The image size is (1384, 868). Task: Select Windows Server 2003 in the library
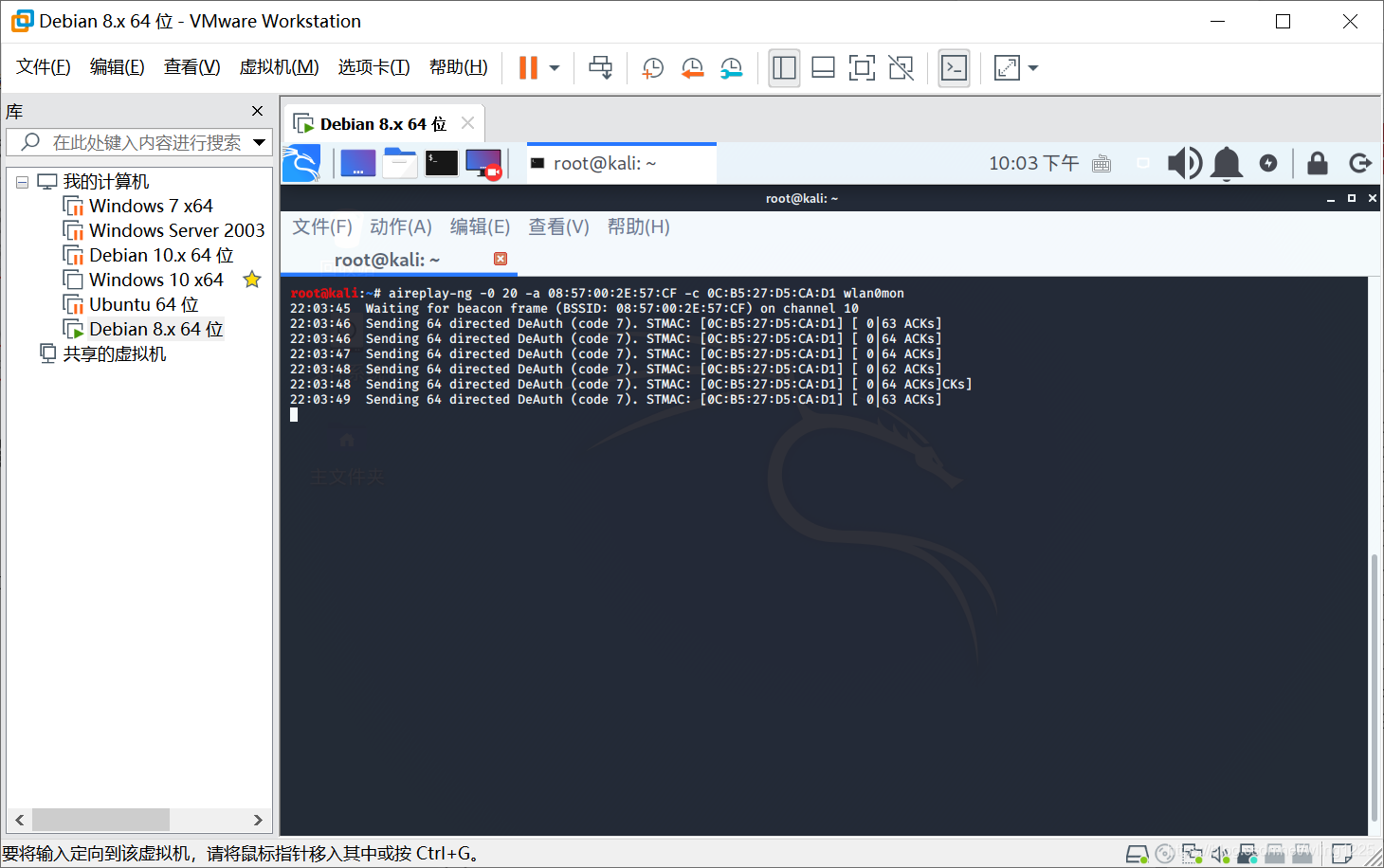pos(176,230)
